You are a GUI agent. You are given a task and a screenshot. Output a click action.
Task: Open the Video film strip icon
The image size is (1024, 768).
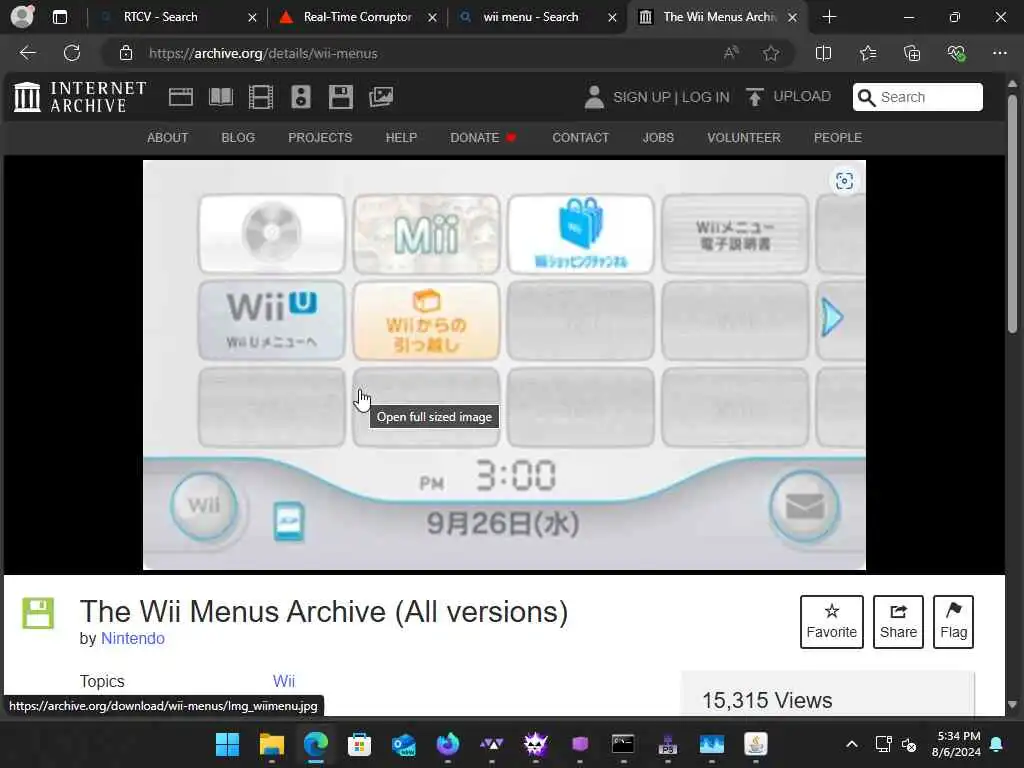(x=261, y=97)
